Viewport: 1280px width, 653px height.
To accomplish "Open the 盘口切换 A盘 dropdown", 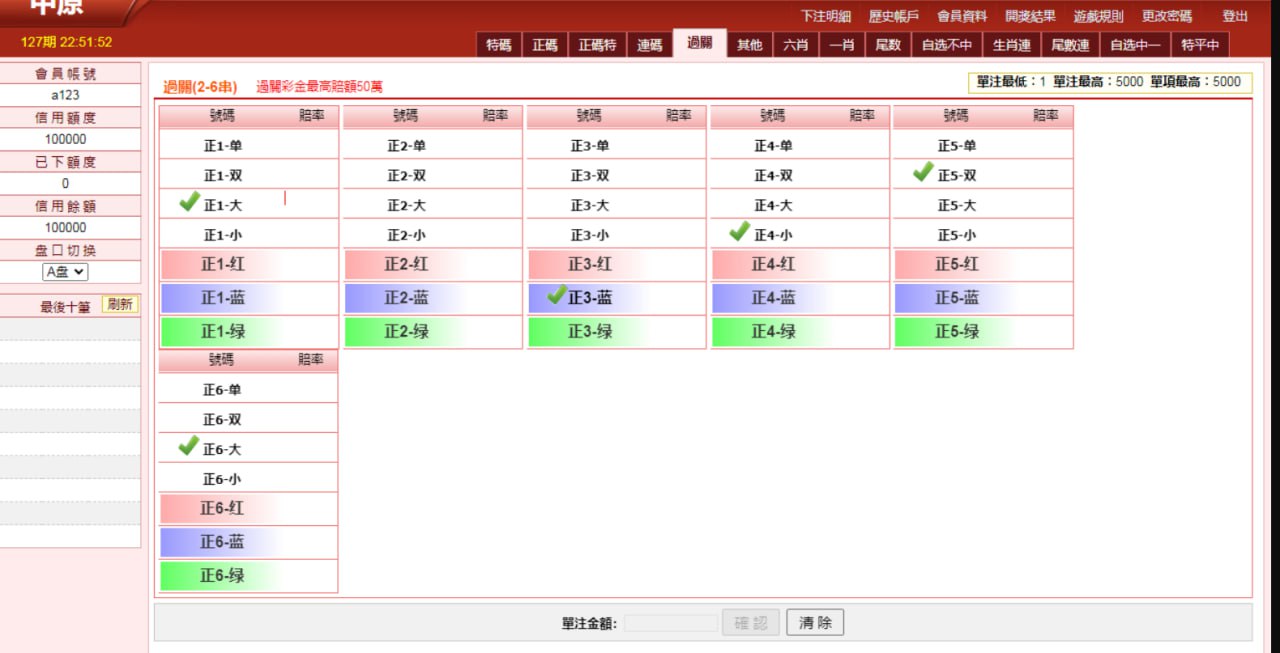I will [65, 272].
